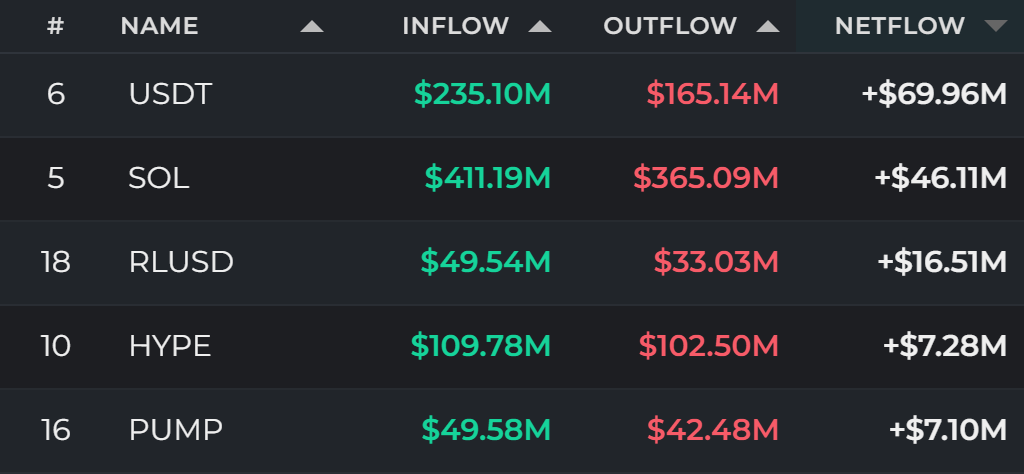Click the # rank column header

tap(56, 26)
